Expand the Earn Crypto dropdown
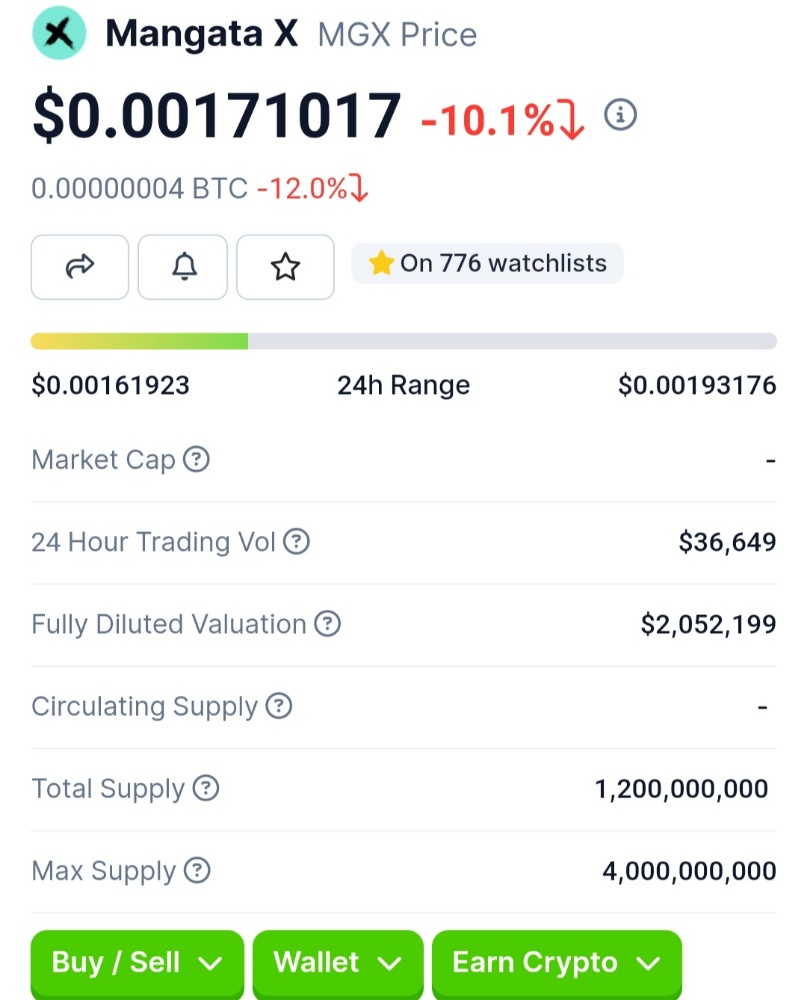This screenshot has width=807, height=1000. click(x=556, y=963)
